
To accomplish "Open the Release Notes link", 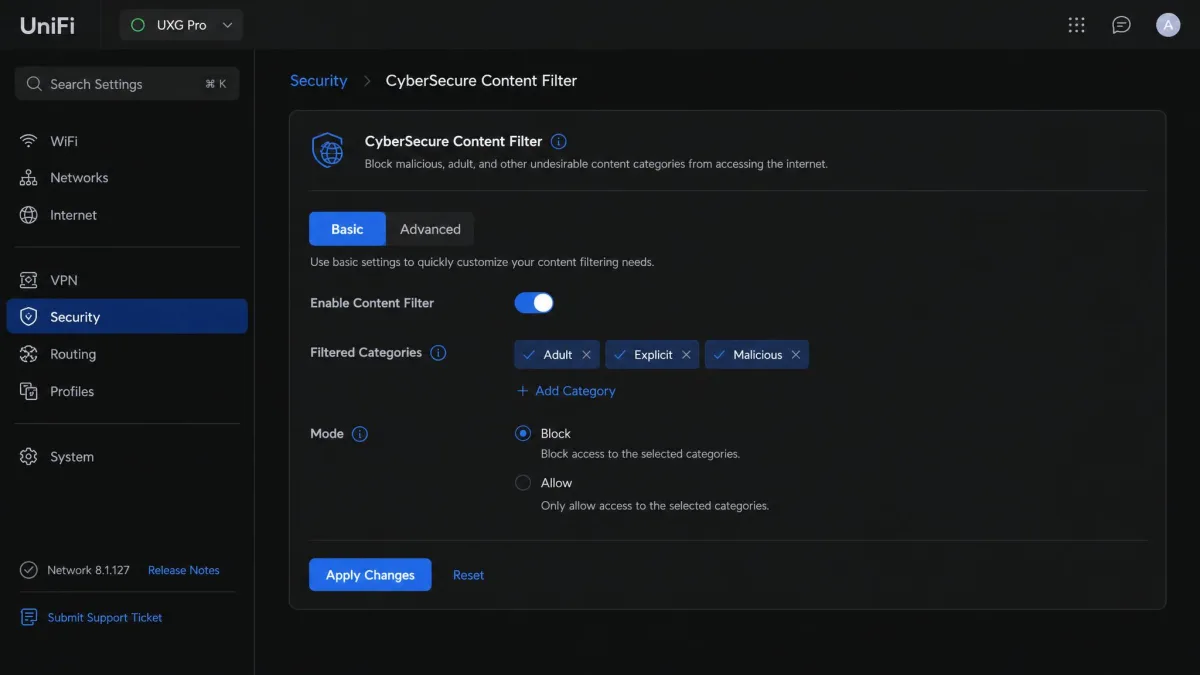I will pos(184,570).
